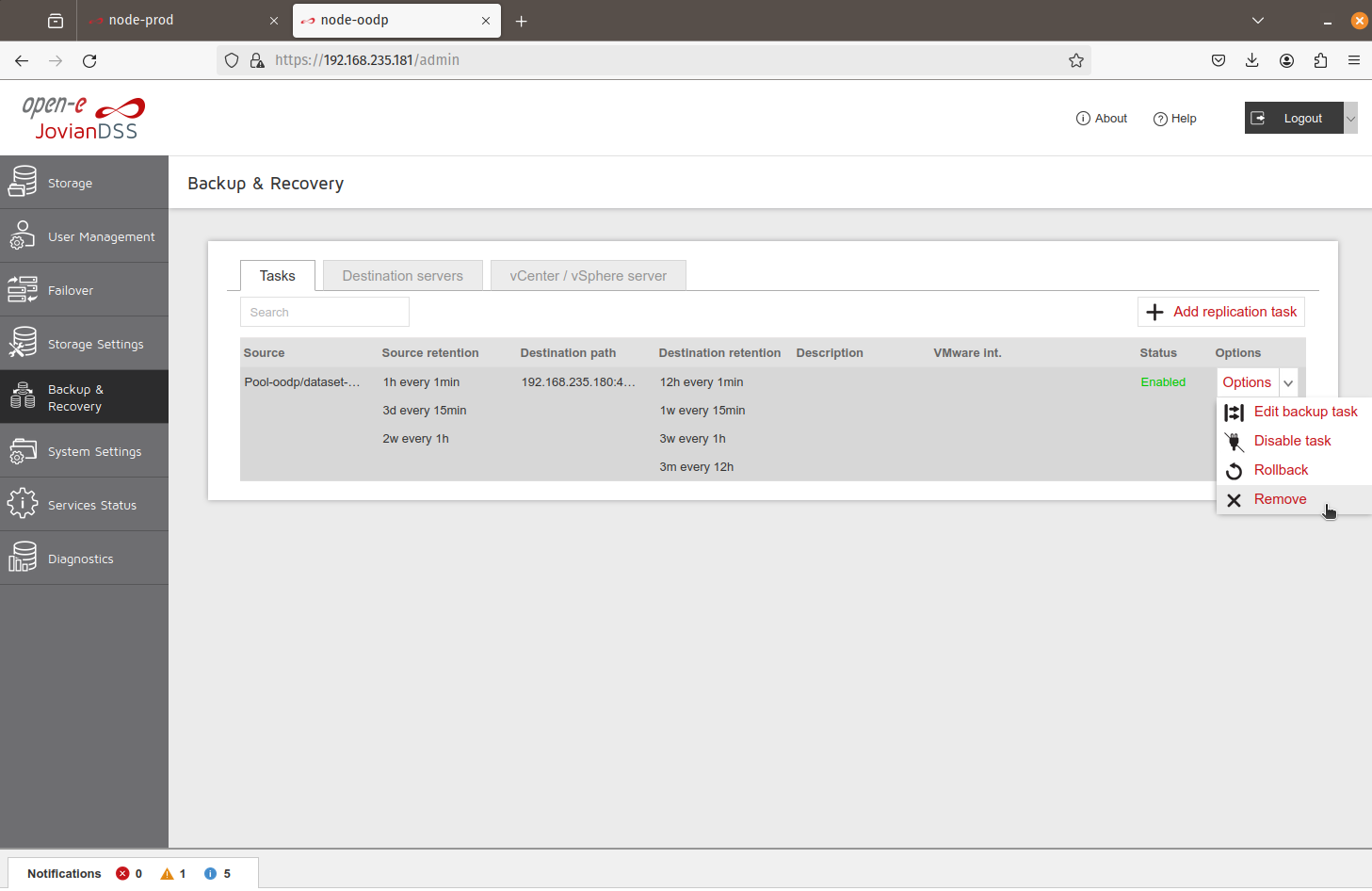Click the Enabled status text
Screen dimensions: 1372x891
(x=1163, y=381)
